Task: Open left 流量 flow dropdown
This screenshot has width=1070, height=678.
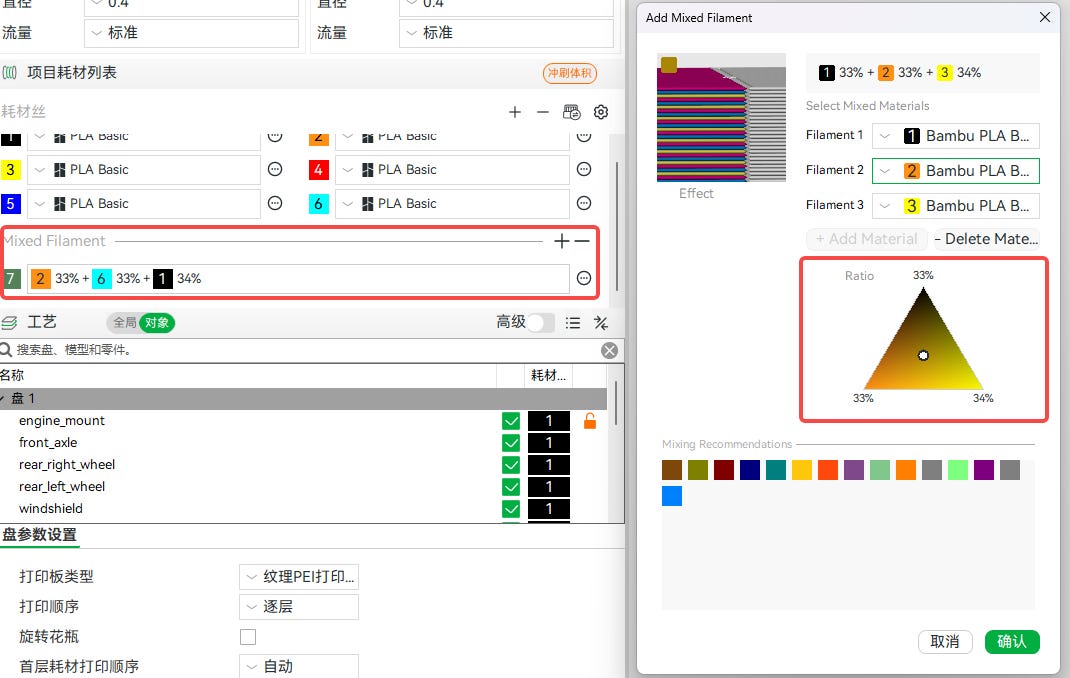Action: [192, 33]
